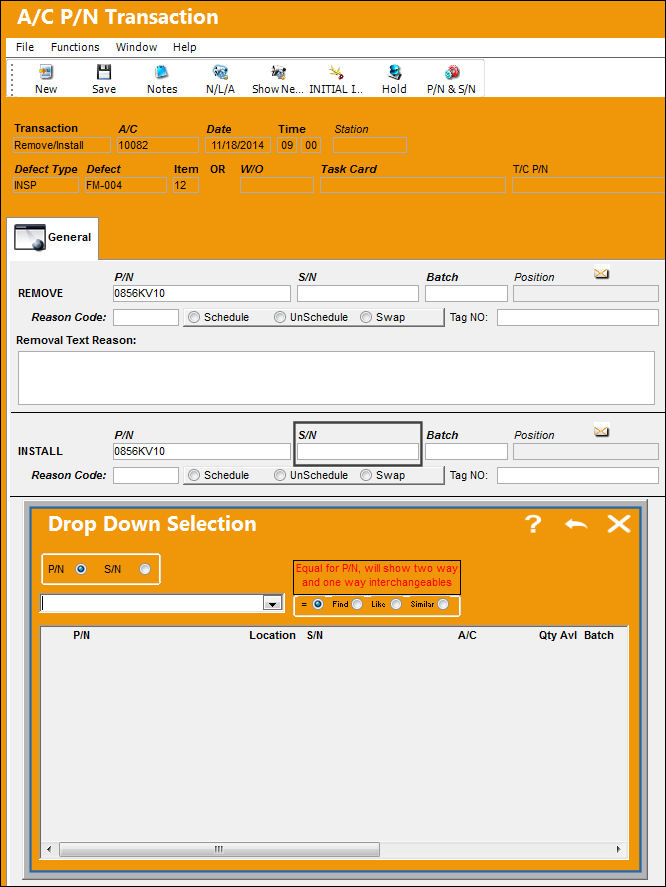Click the A/C field showing 10082
Screen dimensions: 666x887
point(158,145)
